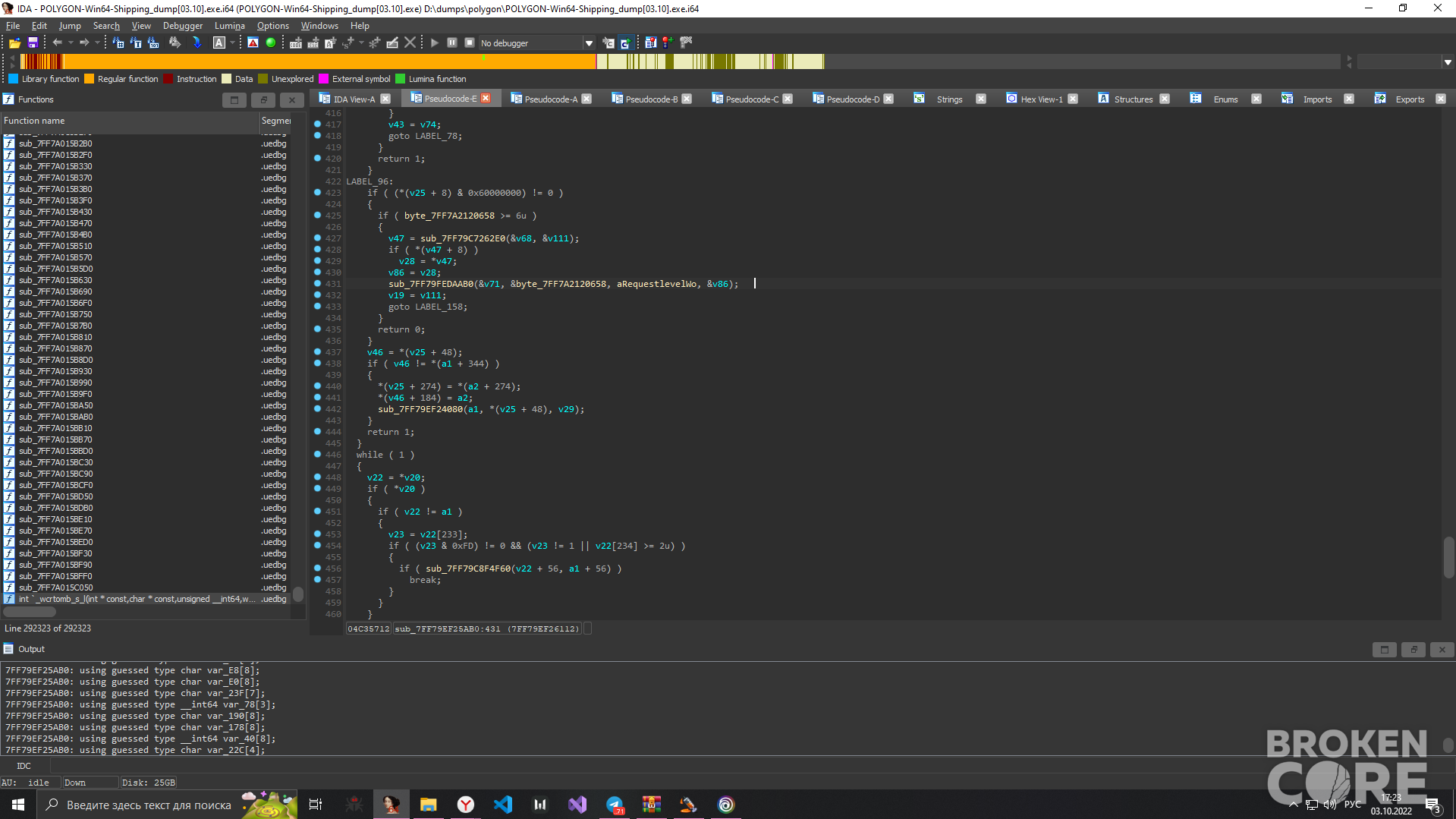Click the green circle toolbar icon

point(271,43)
